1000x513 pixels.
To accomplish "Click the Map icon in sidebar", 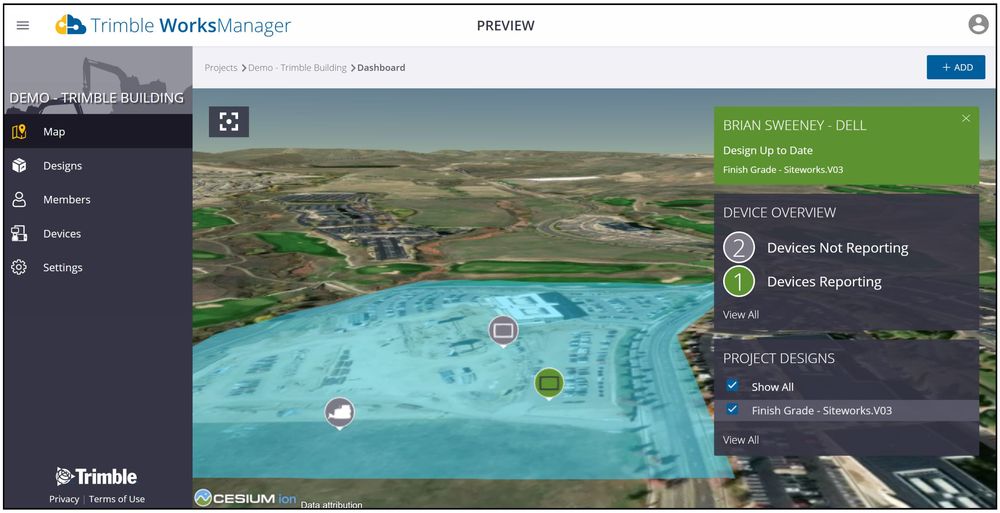I will pos(19,131).
